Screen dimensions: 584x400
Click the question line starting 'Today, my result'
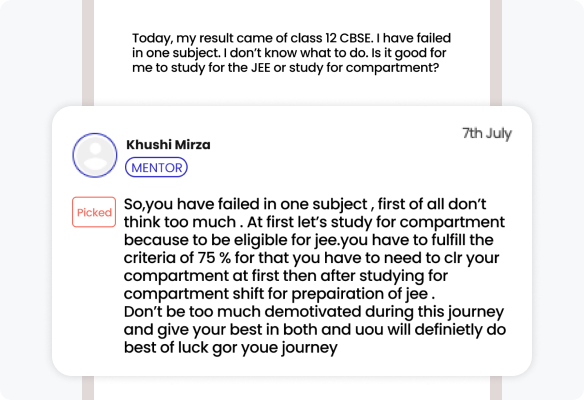(x=291, y=38)
